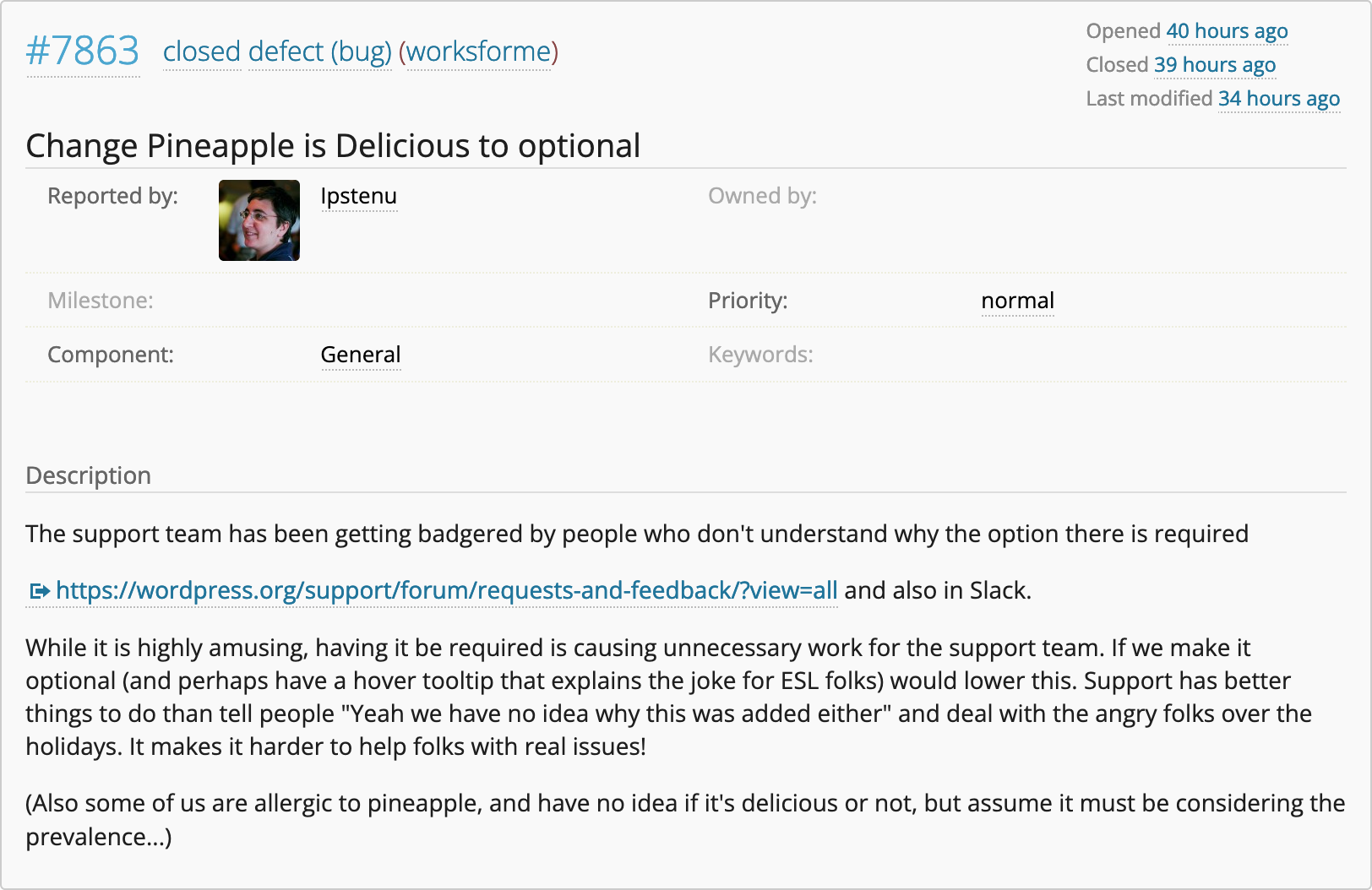
Task: Click the "Description" section heading
Action: tap(89, 475)
